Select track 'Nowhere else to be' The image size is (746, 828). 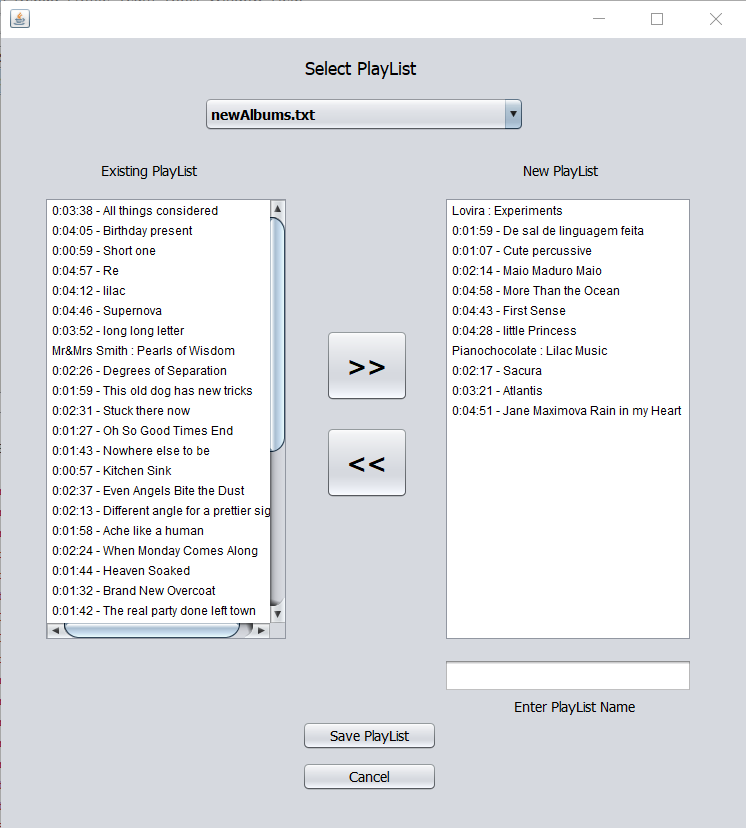[158, 451]
